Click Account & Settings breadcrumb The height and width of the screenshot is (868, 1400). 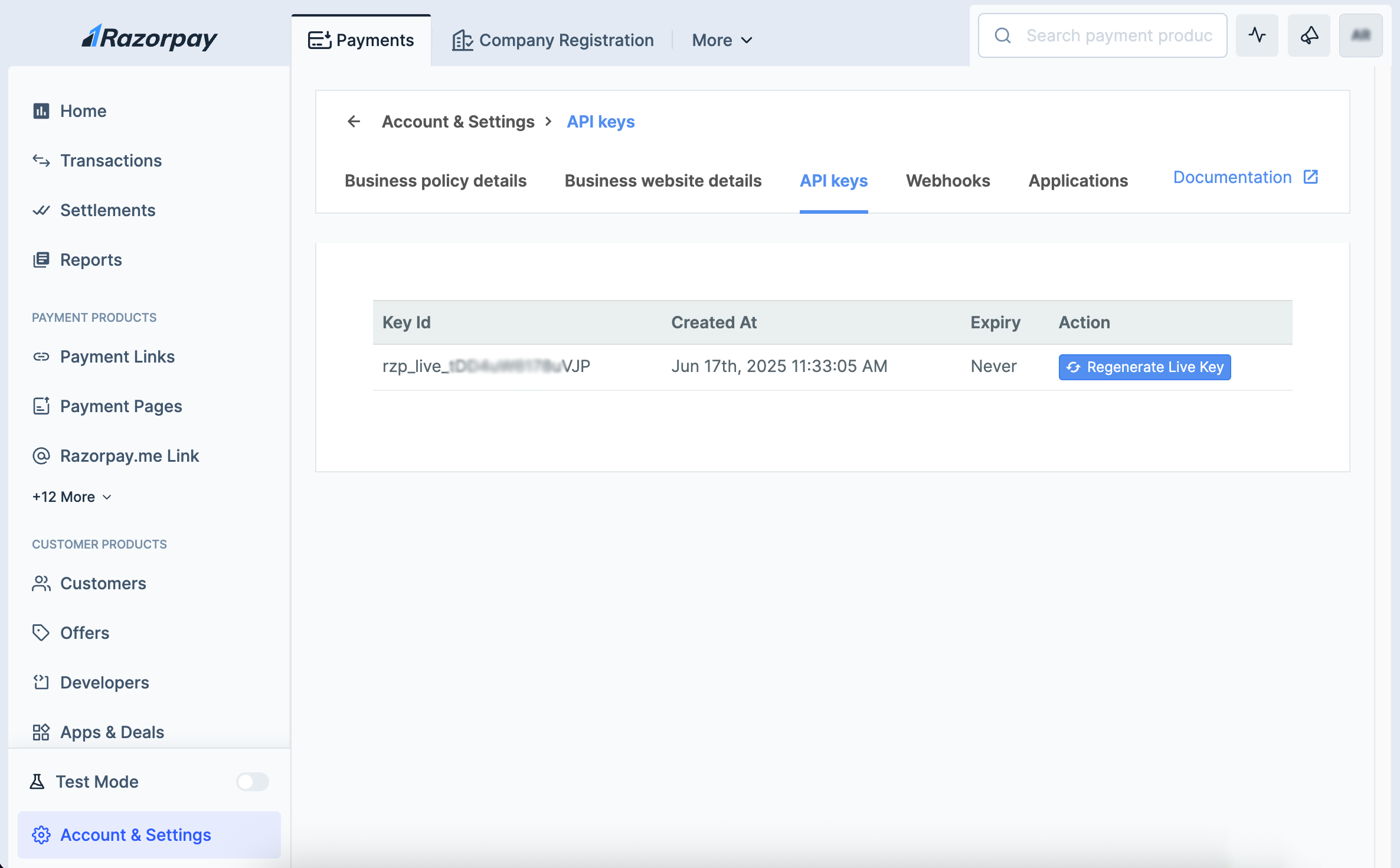pyautogui.click(x=458, y=122)
